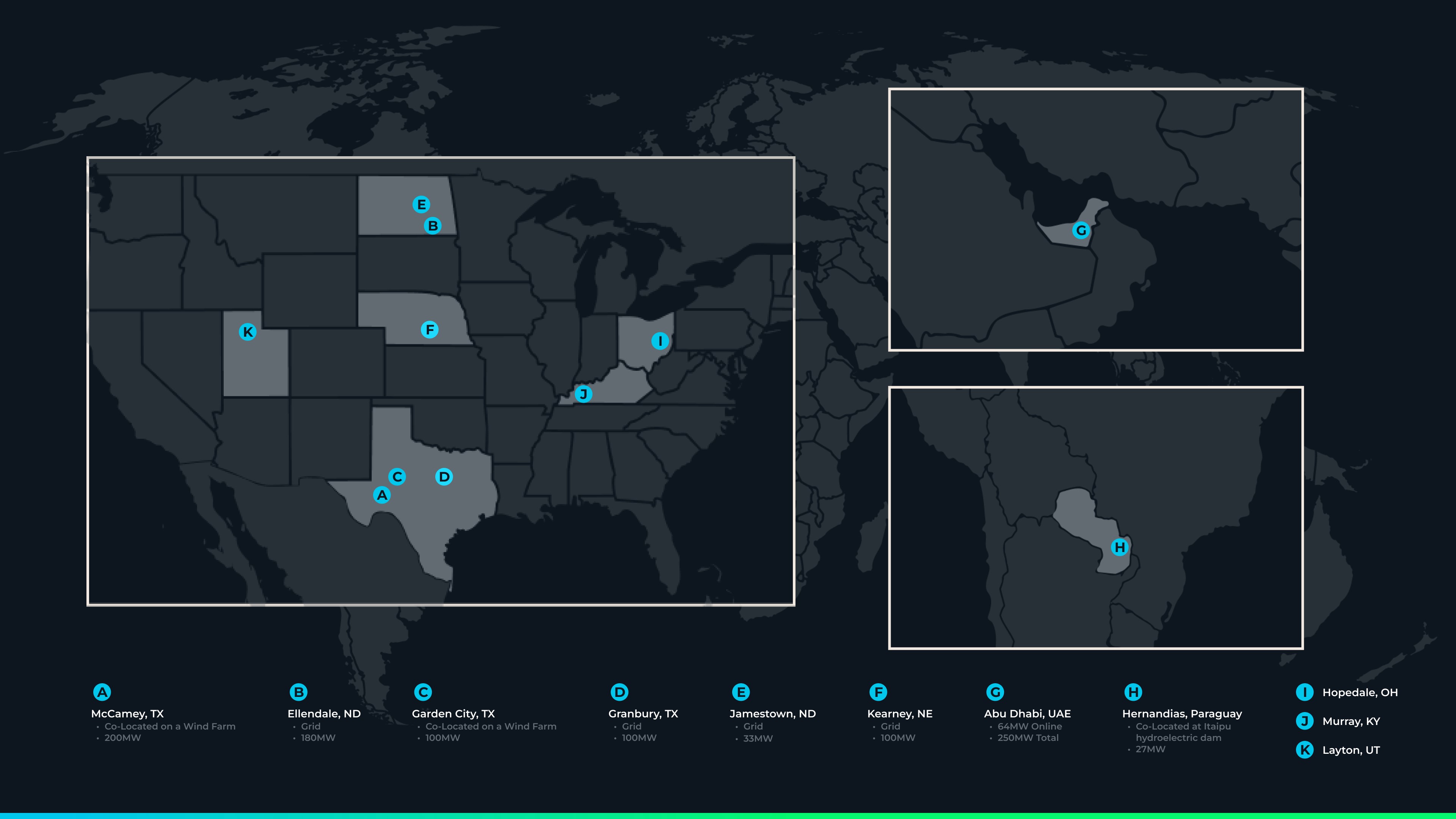Select marker H on Paraguay inset map
Viewport: 1456px width, 819px height.
(1120, 547)
